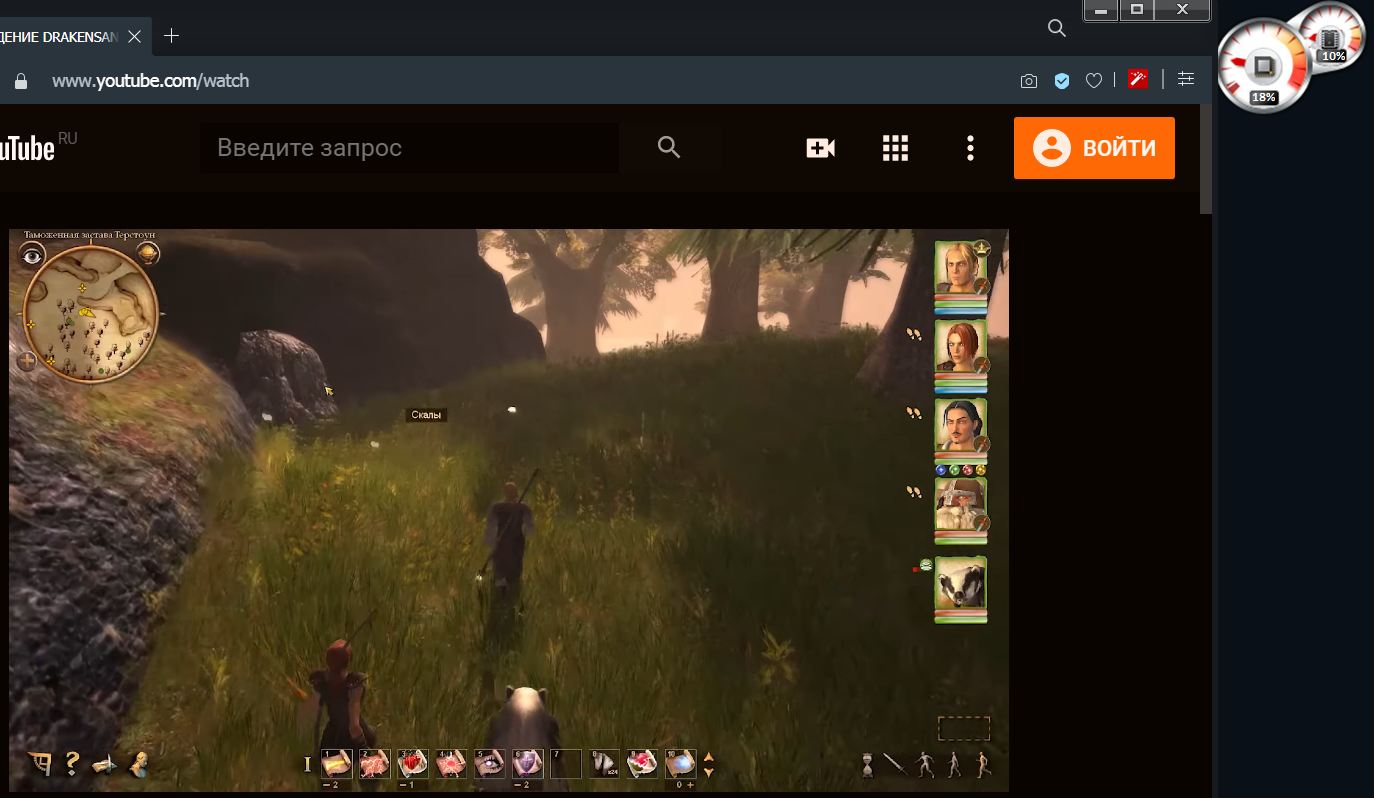
Task: Focus the 'Введите запрос' search field
Action: pyautogui.click(x=409, y=148)
